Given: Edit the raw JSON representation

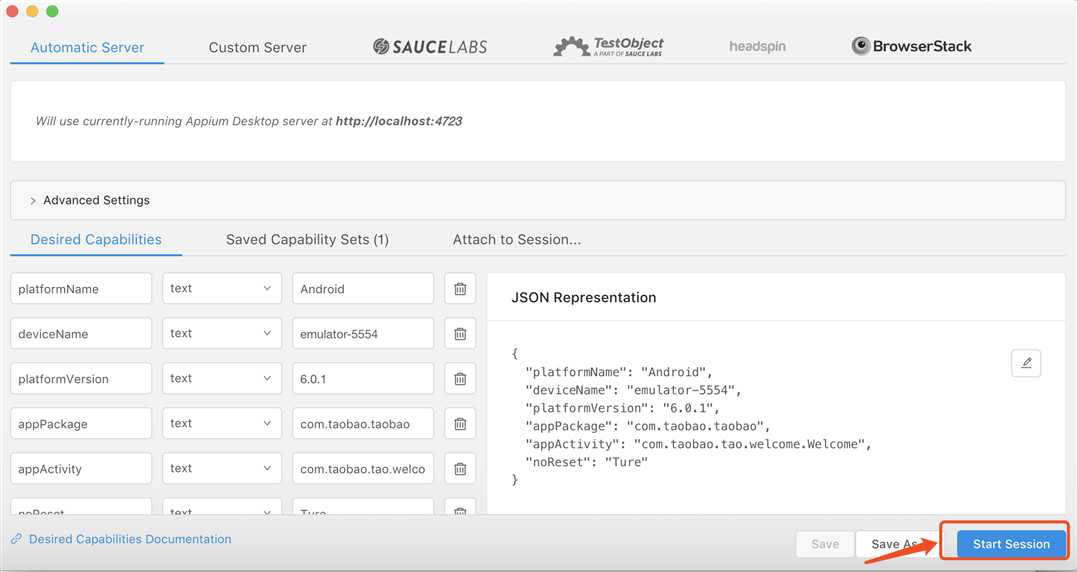Looking at the screenshot, I should click(1026, 363).
